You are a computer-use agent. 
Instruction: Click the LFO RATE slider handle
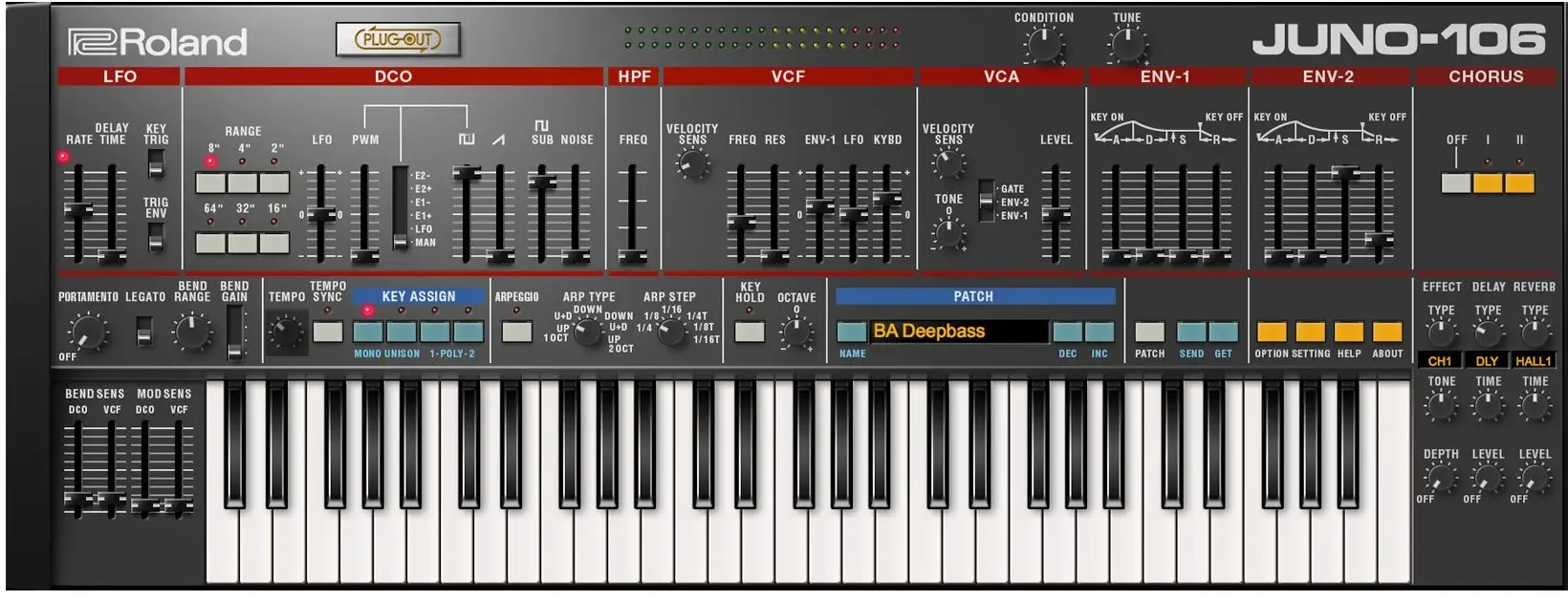point(78,209)
